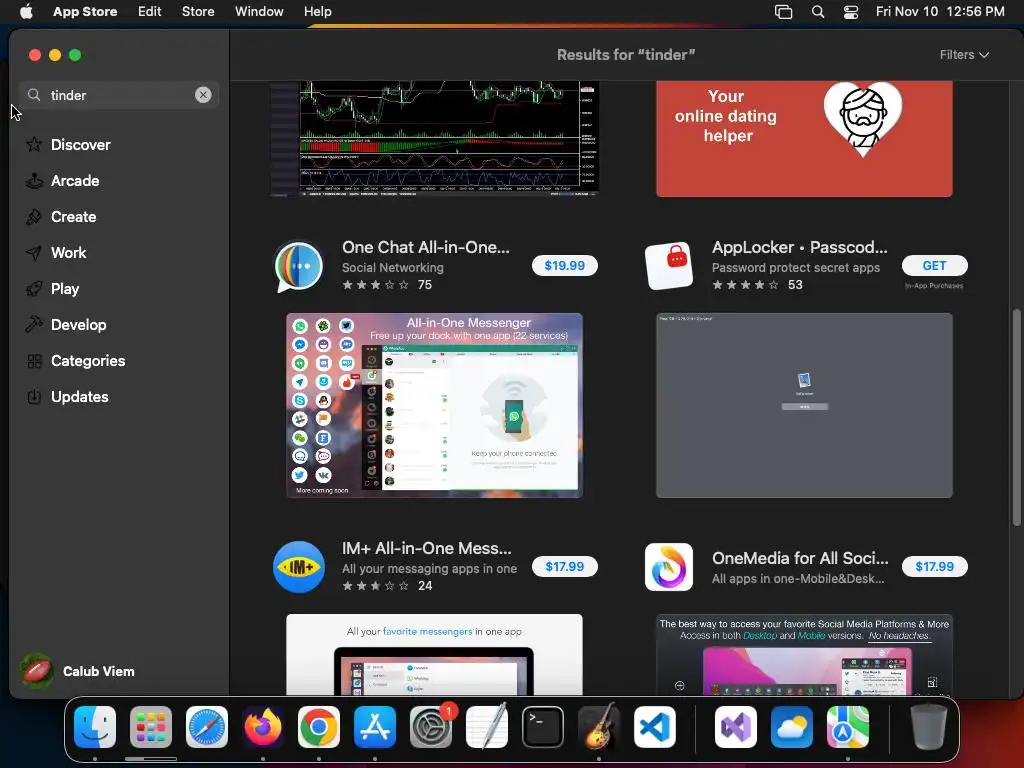The height and width of the screenshot is (768, 1024).
Task: Open the Help menu
Action: pos(317,12)
